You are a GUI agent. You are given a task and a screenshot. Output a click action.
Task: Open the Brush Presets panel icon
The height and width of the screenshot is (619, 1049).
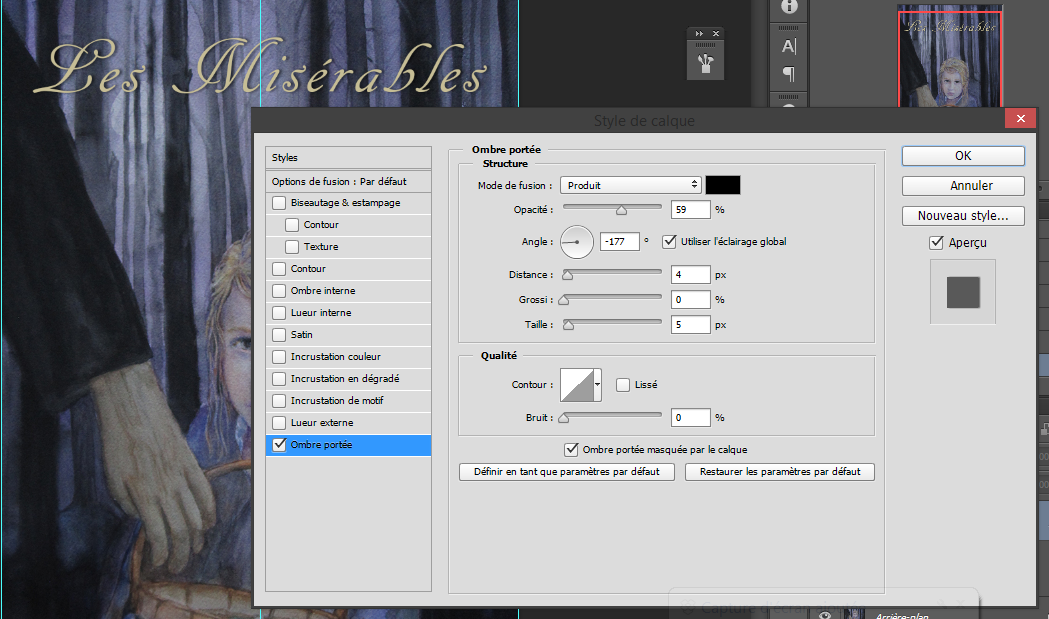click(708, 65)
